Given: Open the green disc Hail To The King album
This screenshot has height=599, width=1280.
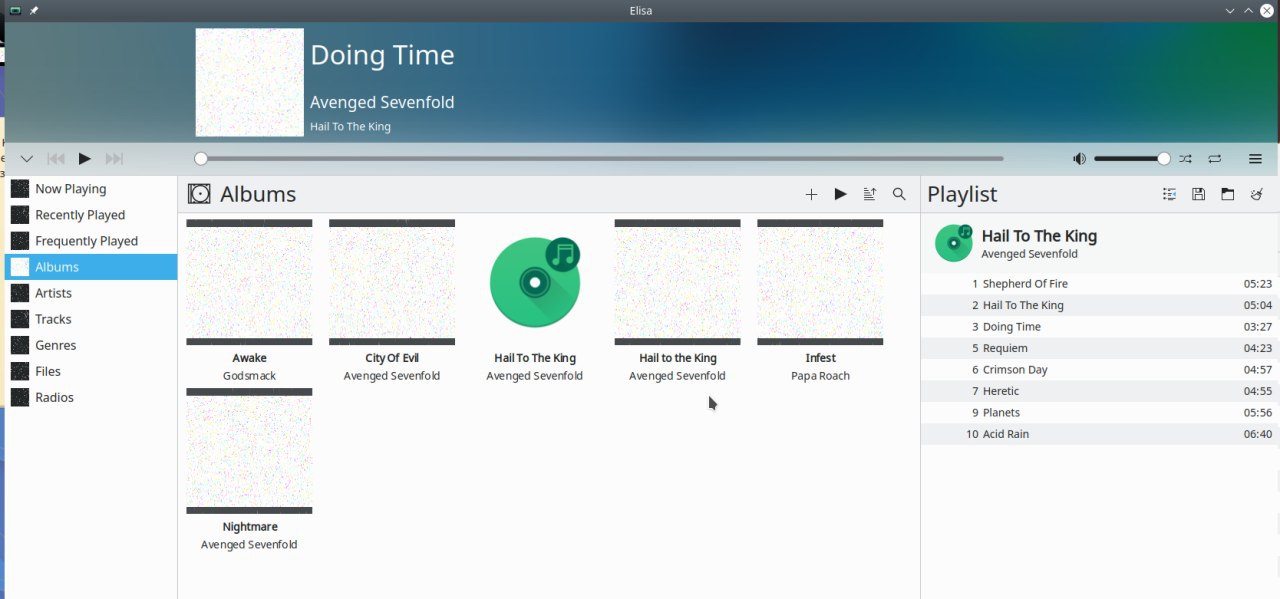Looking at the screenshot, I should [535, 282].
